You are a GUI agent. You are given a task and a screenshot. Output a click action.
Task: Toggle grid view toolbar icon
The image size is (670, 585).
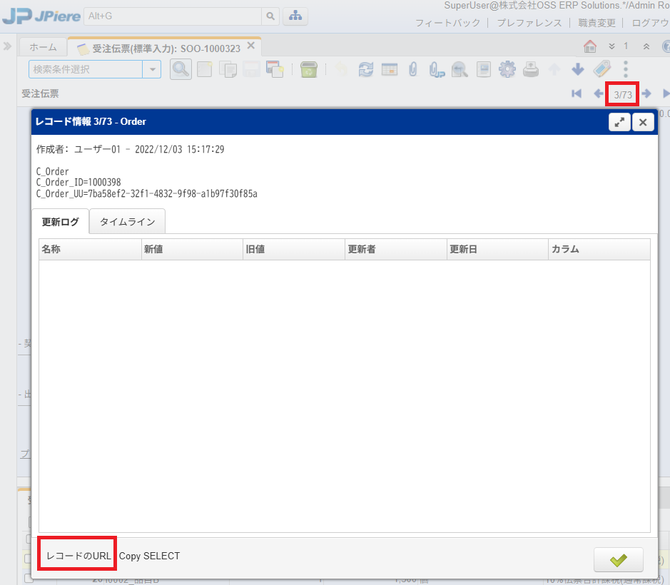click(x=389, y=69)
